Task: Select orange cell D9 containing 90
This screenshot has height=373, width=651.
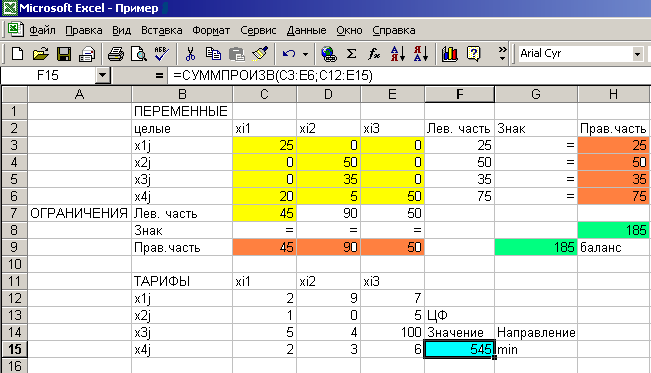Action: click(328, 247)
